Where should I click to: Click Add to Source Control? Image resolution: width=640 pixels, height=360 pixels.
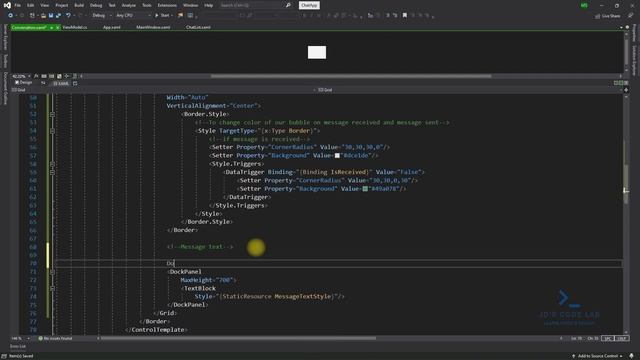(x=597, y=356)
